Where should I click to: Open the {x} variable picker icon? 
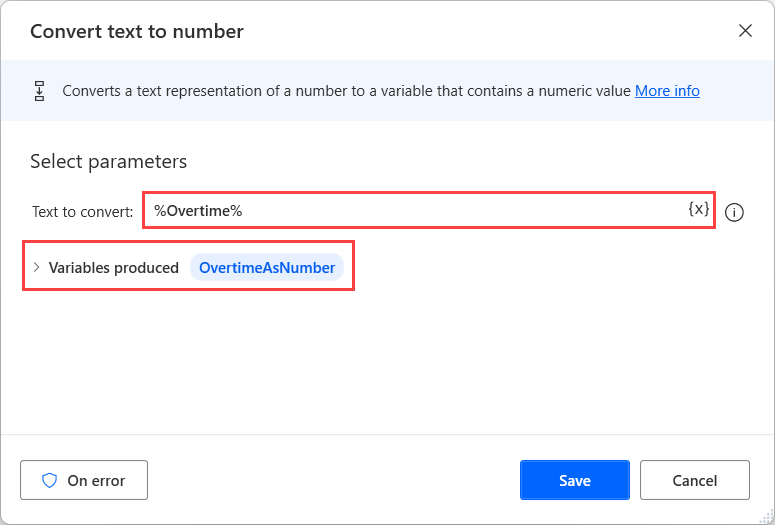point(699,210)
